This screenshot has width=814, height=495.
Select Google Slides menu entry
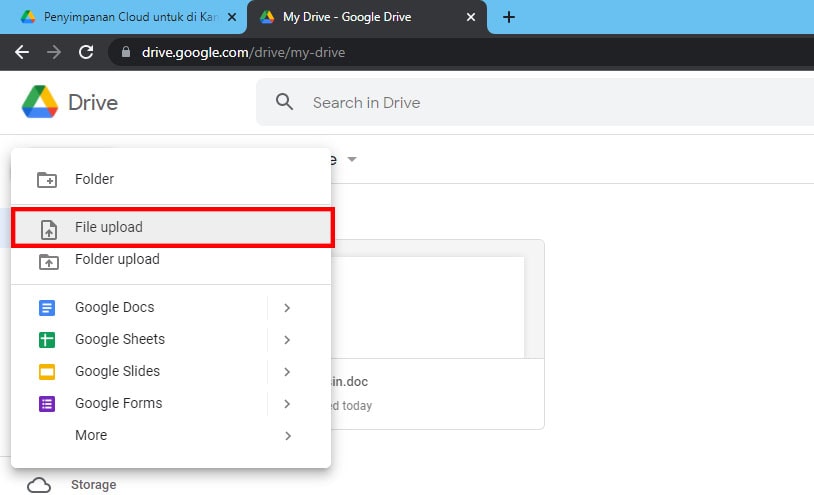click(171, 372)
